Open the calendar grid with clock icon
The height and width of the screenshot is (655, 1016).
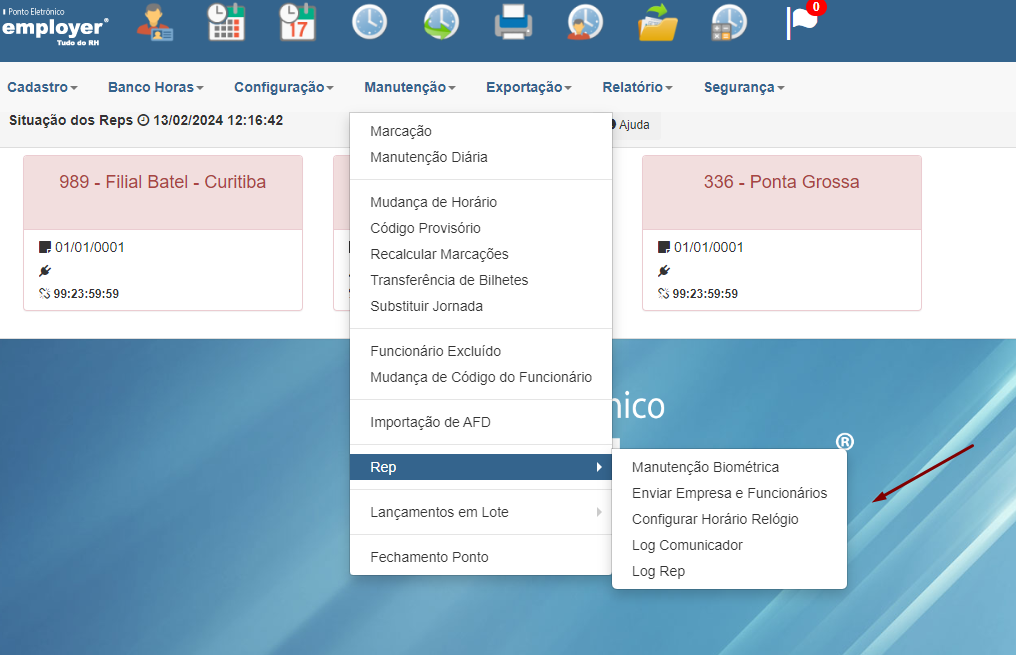pos(226,23)
